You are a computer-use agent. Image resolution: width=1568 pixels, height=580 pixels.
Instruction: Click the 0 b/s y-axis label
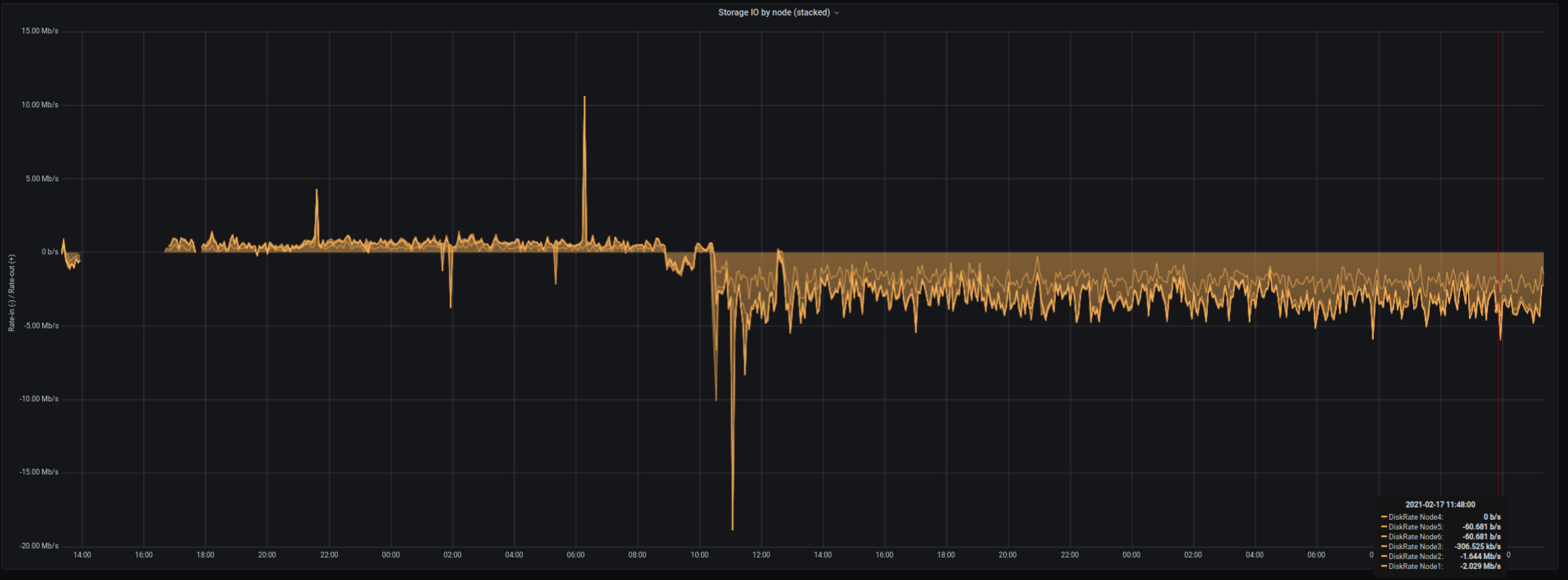click(50, 252)
